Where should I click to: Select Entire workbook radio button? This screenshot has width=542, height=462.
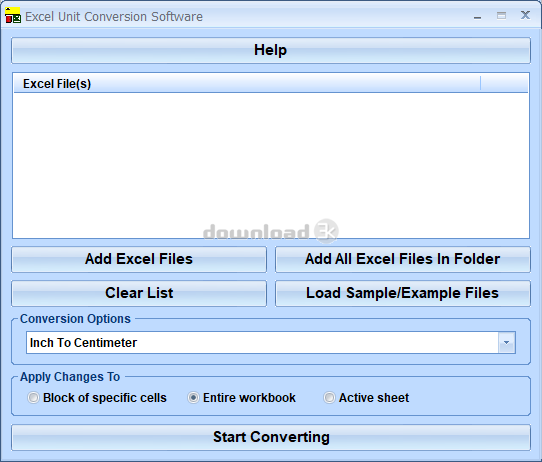click(x=193, y=398)
